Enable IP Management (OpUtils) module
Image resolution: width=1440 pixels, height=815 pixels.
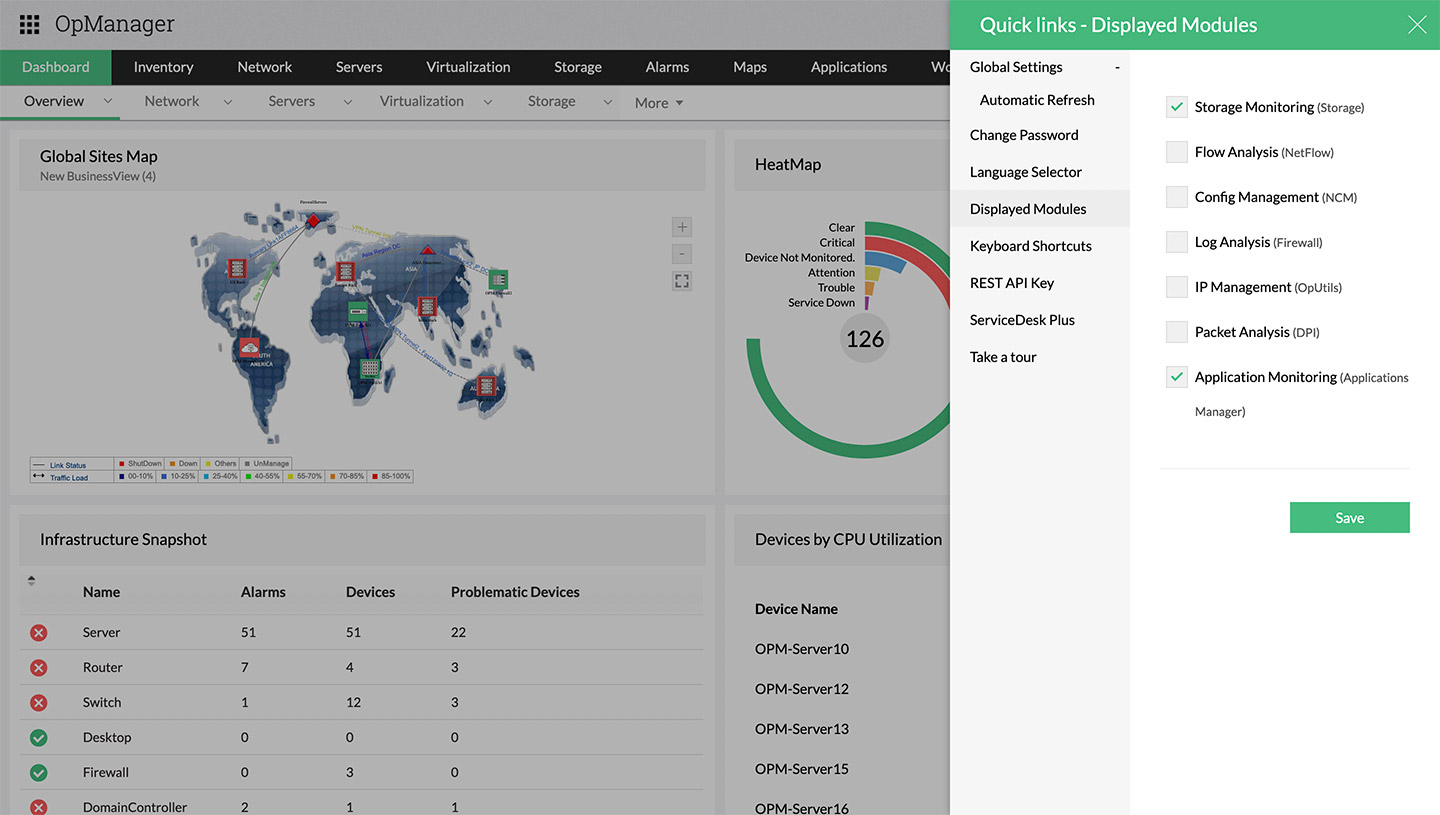tap(1177, 287)
